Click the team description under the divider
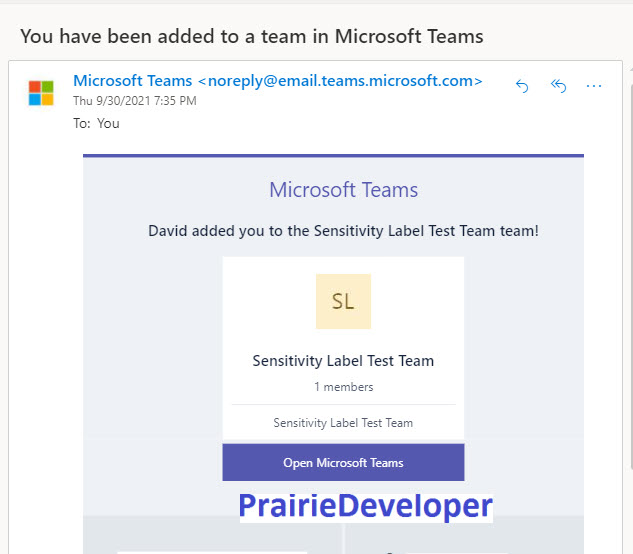The height and width of the screenshot is (554, 633). coord(343,423)
